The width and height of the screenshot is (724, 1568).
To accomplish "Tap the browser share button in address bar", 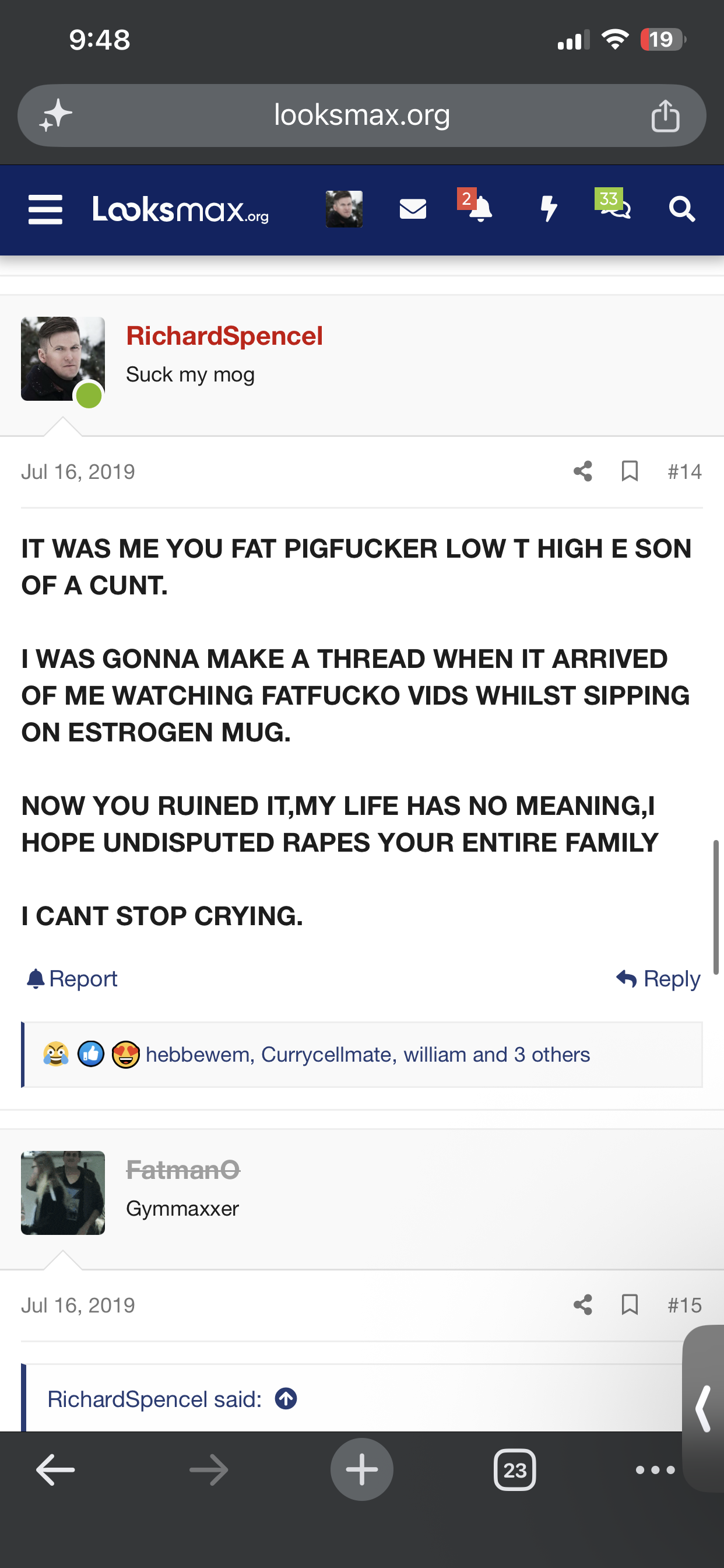I will [x=665, y=116].
